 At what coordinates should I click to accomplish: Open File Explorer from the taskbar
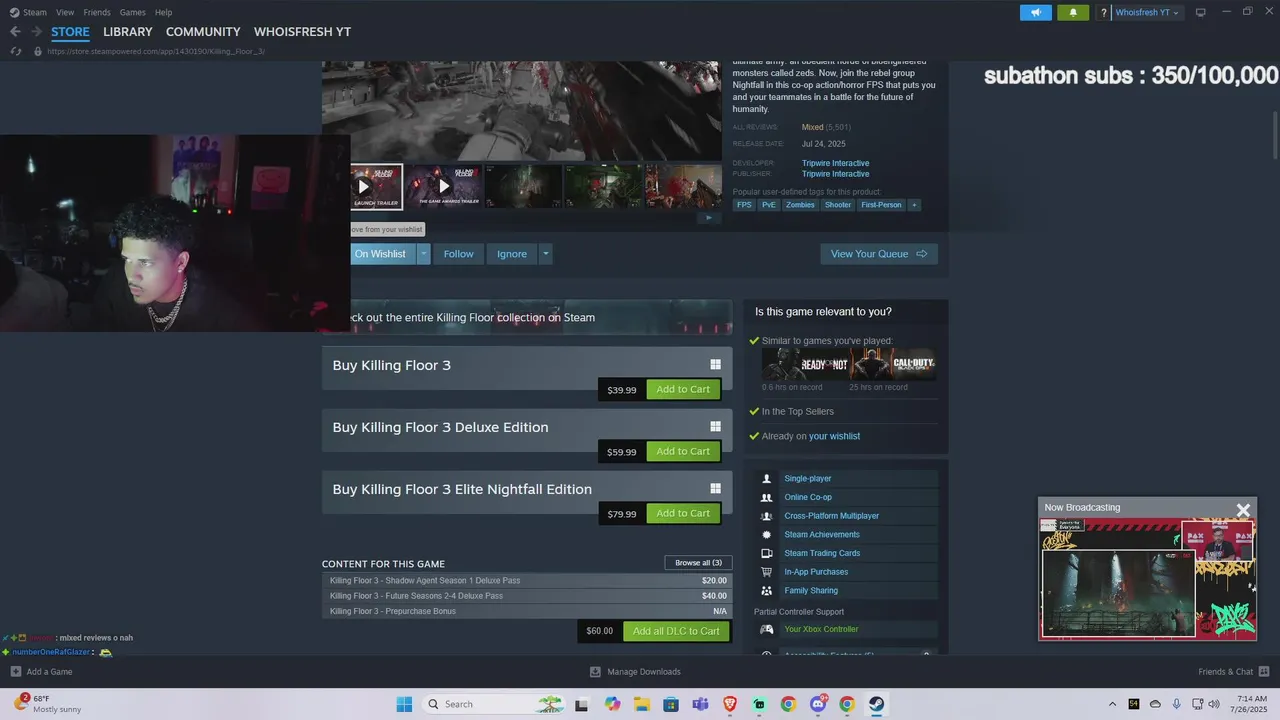click(642, 704)
